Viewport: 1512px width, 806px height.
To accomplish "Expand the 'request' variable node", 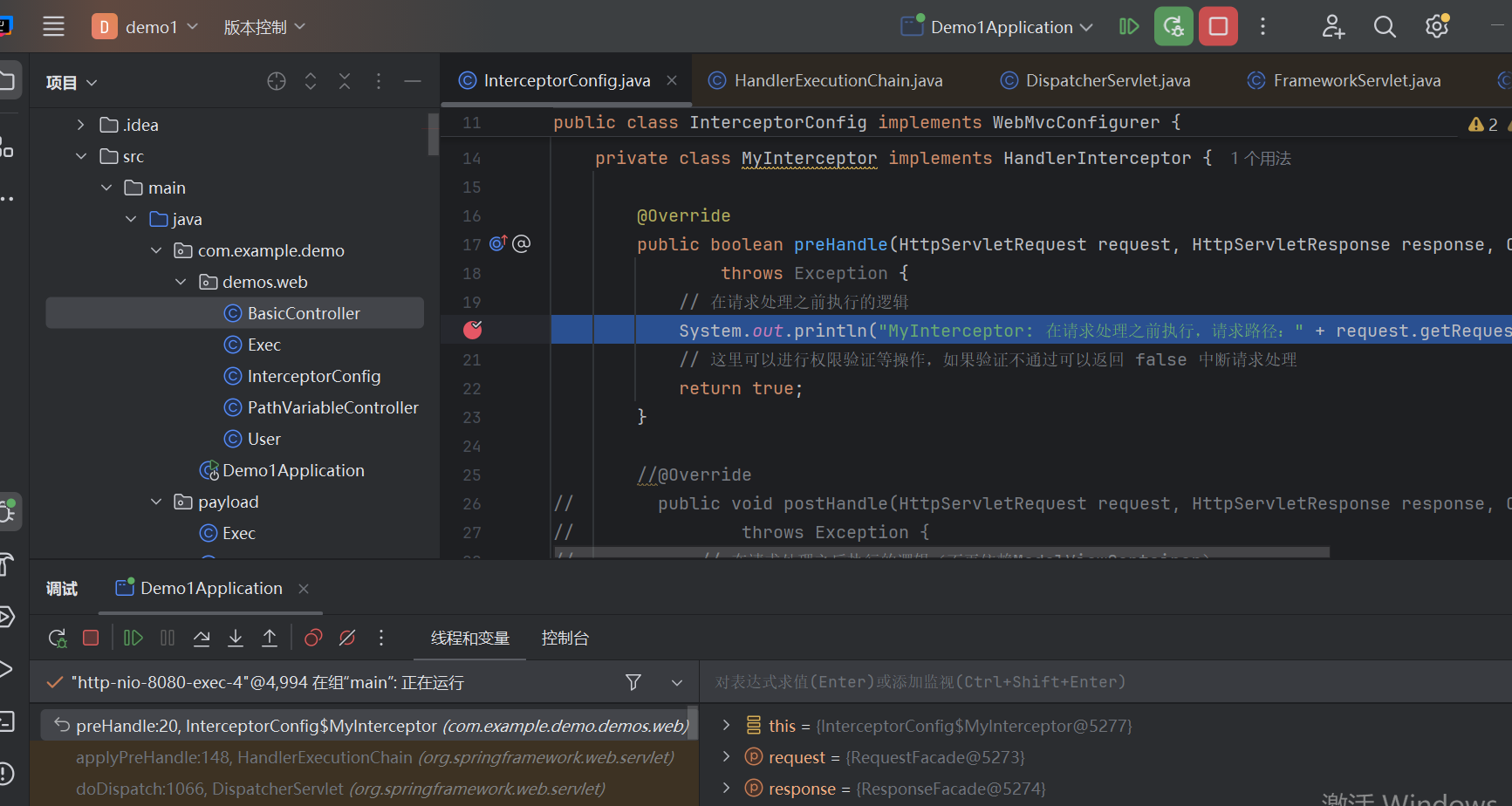I will tap(726, 757).
